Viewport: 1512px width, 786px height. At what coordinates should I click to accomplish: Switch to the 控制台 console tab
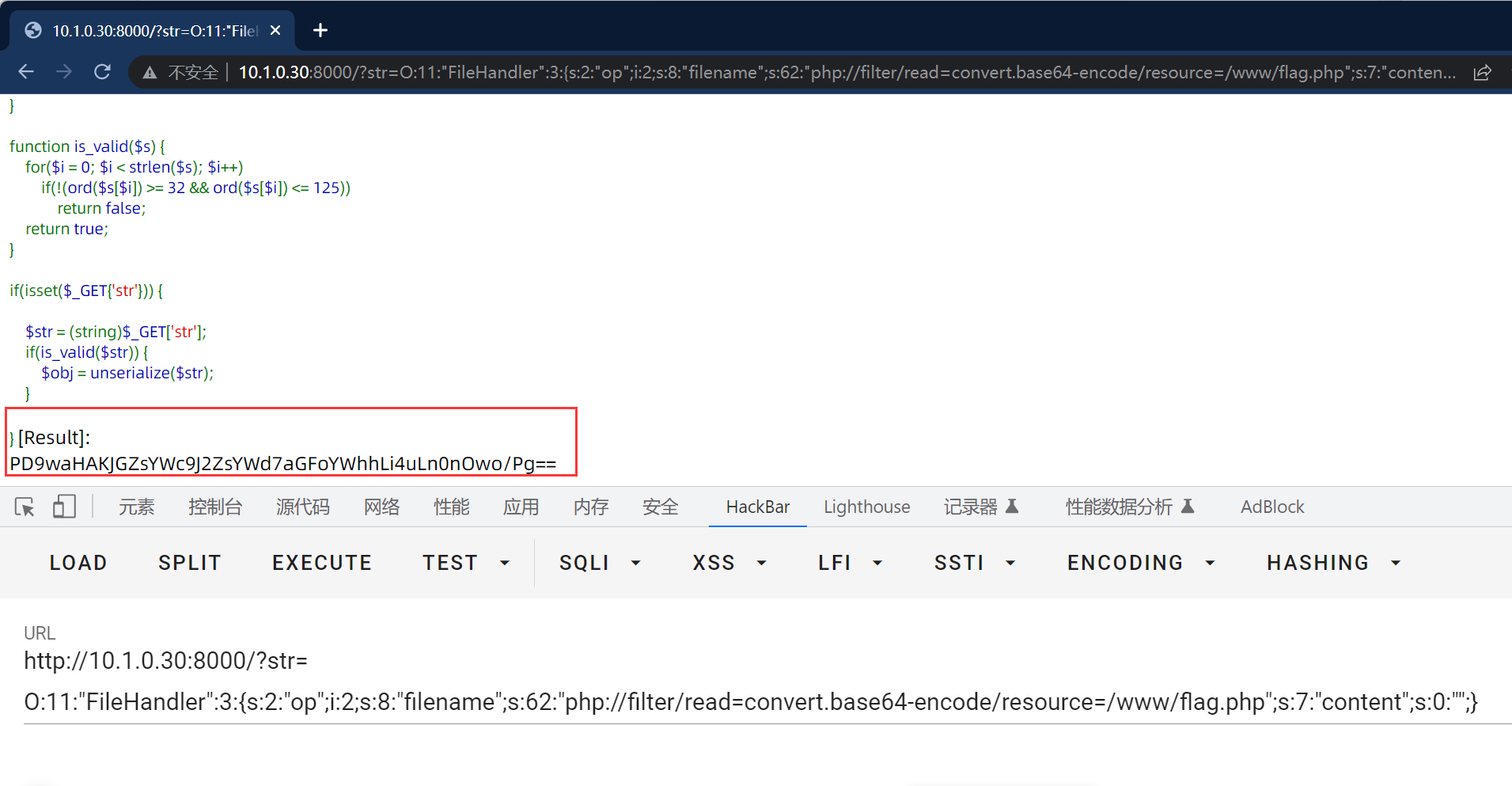point(215,507)
